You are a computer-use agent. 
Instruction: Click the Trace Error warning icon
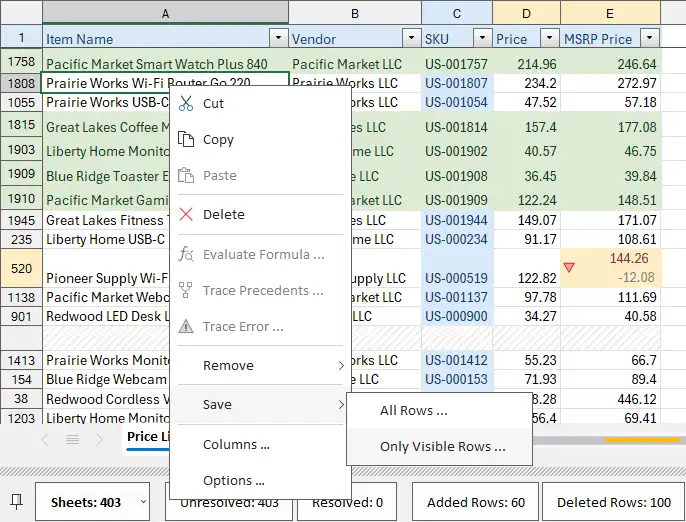[x=186, y=326]
